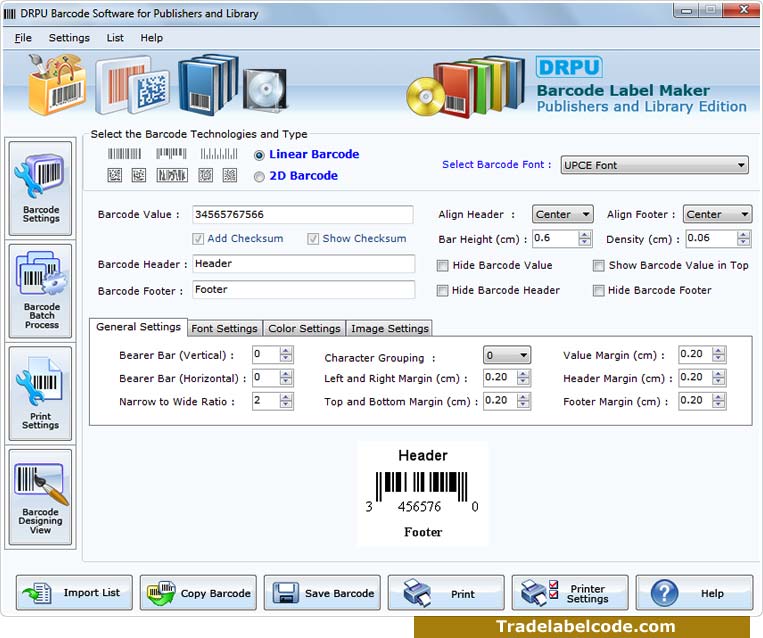Open the Help menu
The width and height of the screenshot is (763, 638).
tap(151, 37)
